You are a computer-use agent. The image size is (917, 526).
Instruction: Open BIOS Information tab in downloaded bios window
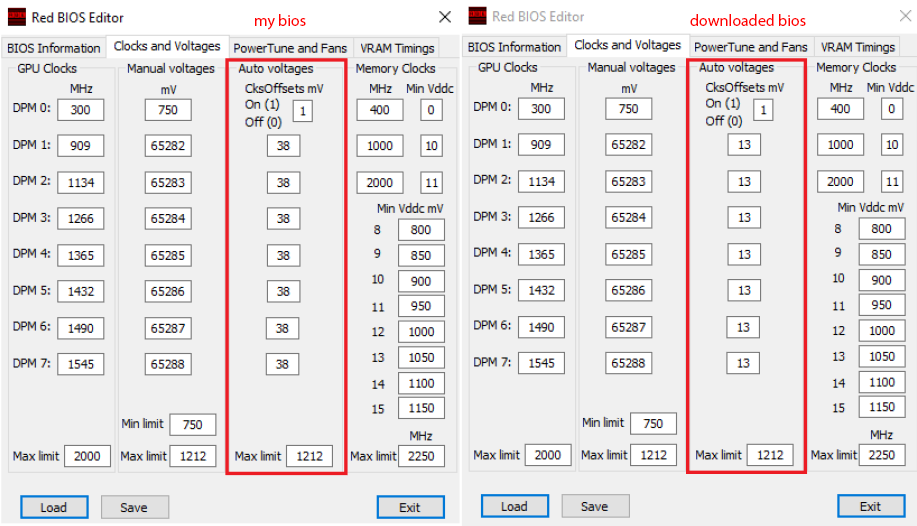coord(515,47)
